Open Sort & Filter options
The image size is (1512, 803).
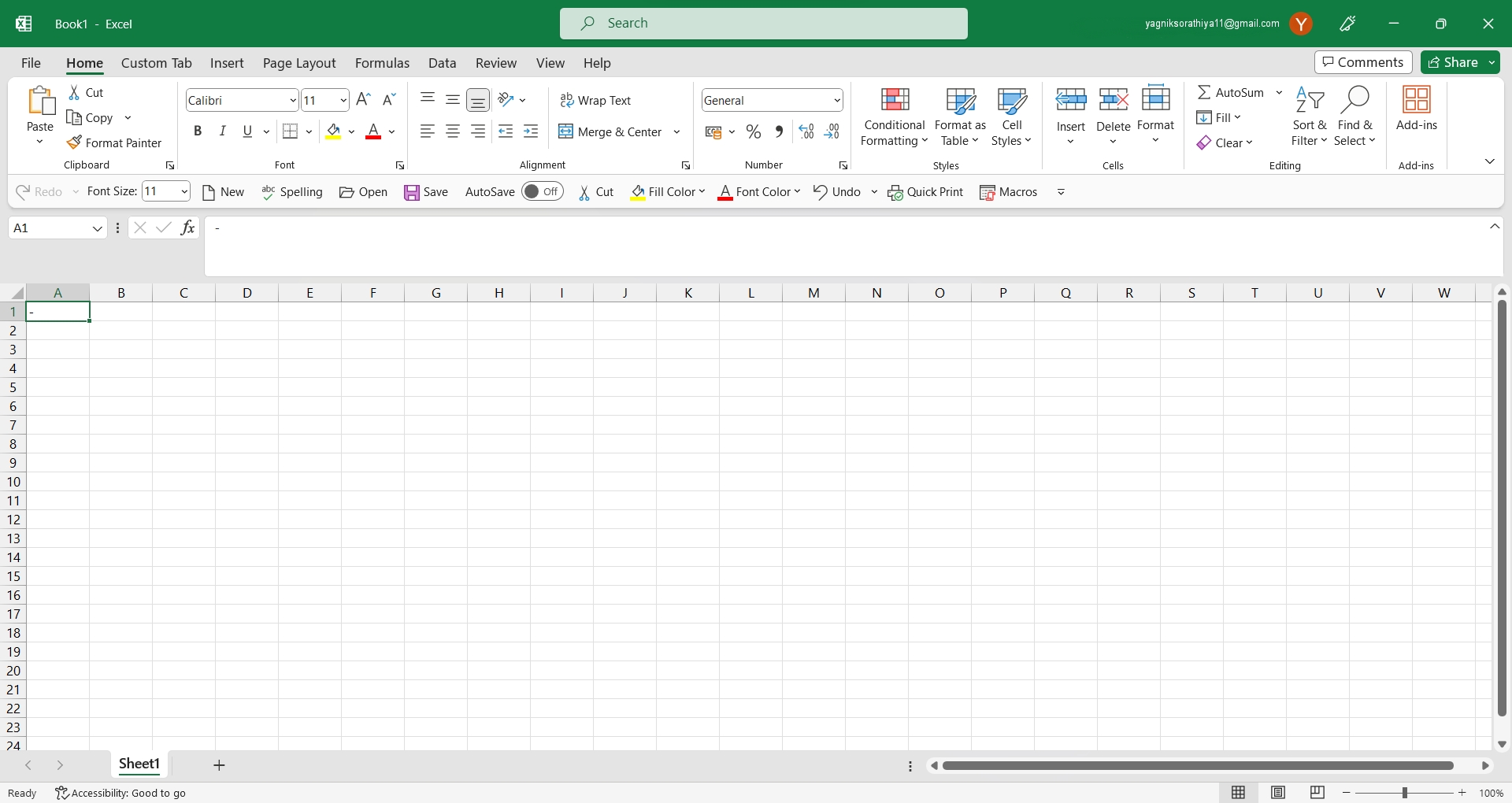tap(1310, 116)
